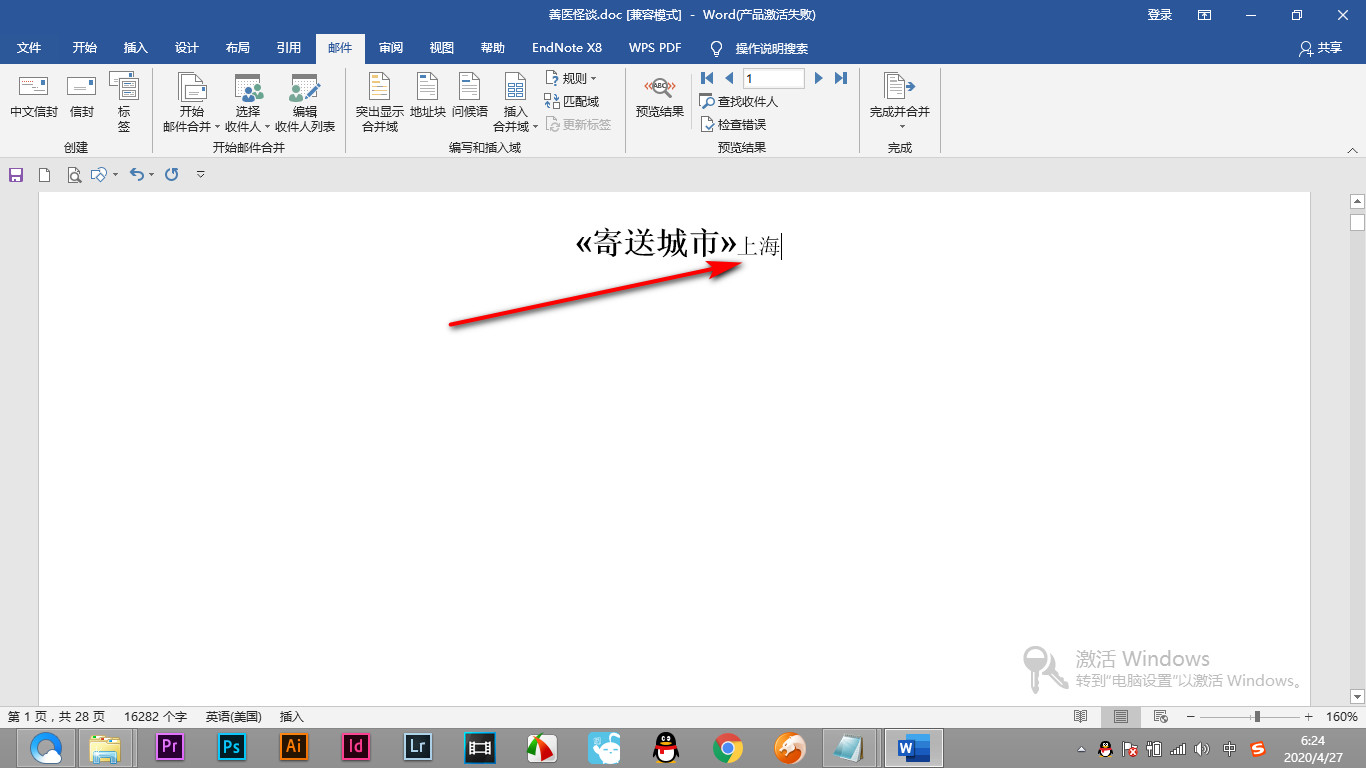Open 查找收件人 to find a recipient
Image resolution: width=1366 pixels, height=768 pixels.
738,101
